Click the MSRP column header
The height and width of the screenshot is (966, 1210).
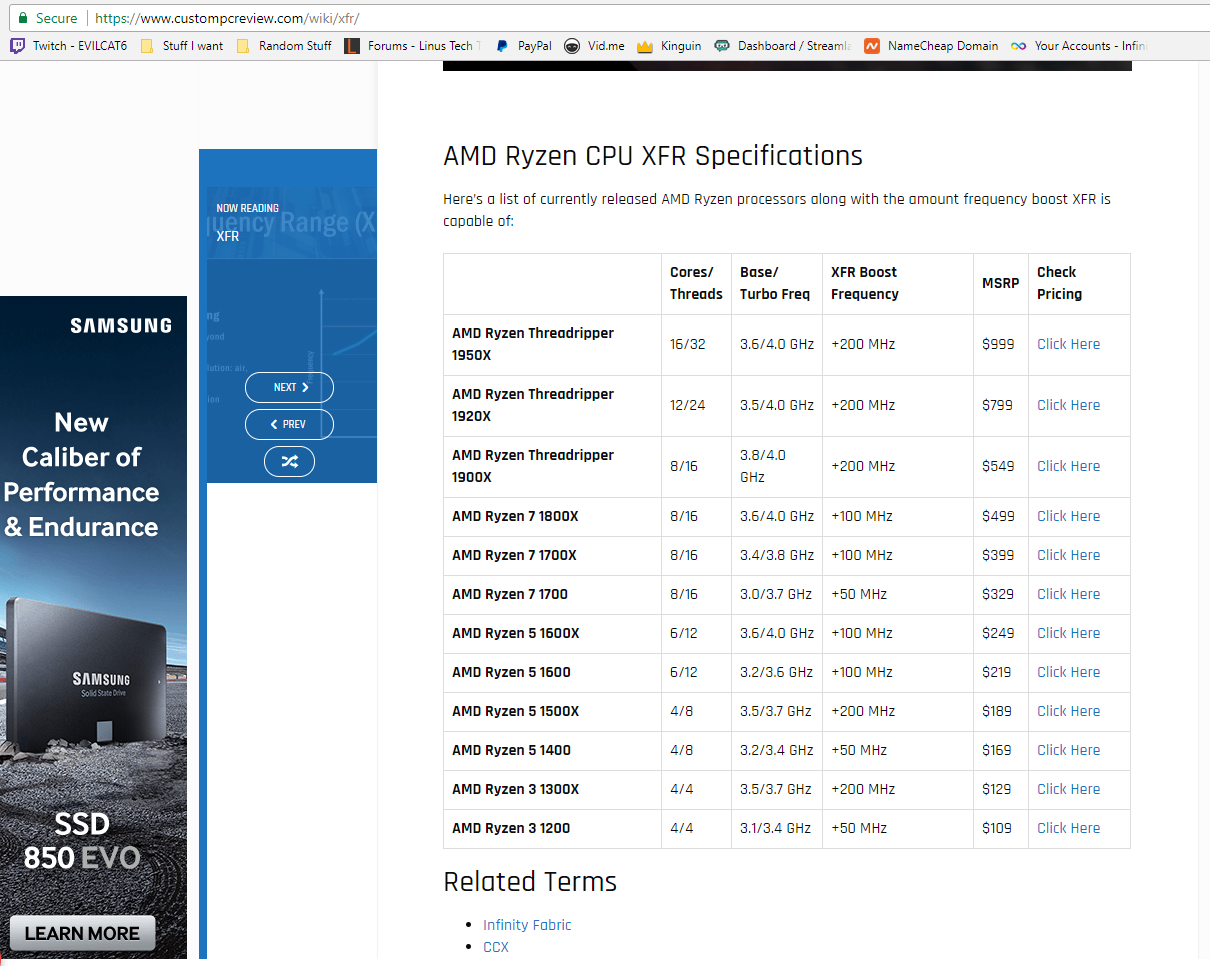(1000, 283)
